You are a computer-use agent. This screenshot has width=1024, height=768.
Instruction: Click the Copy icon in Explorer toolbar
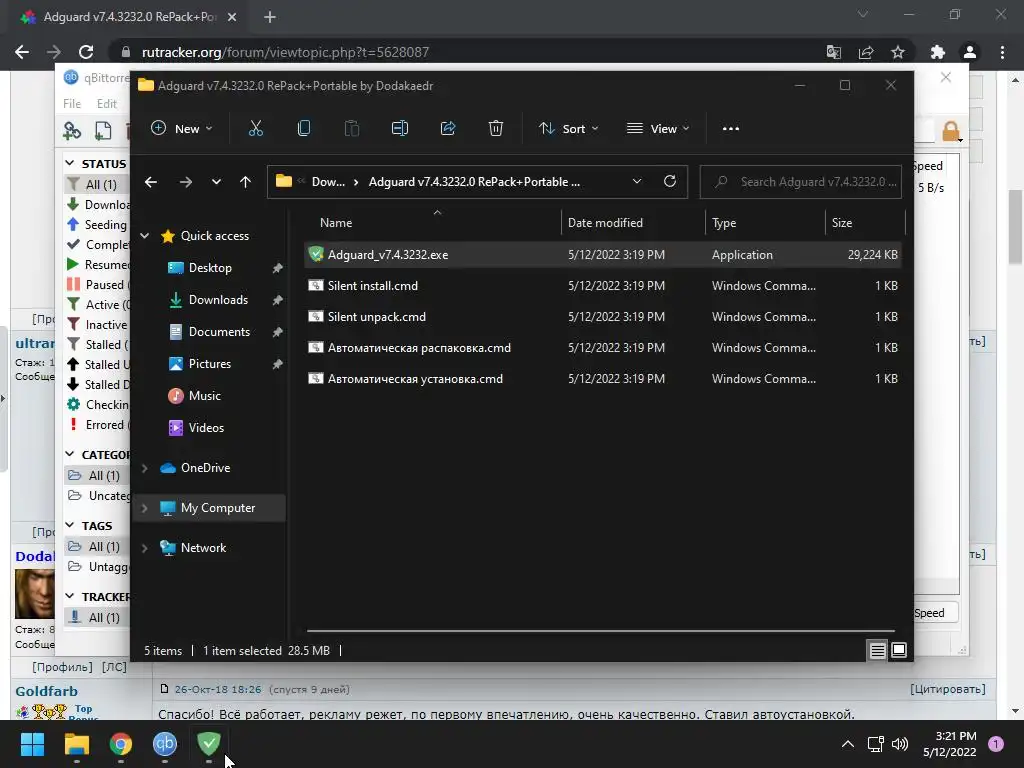point(304,129)
